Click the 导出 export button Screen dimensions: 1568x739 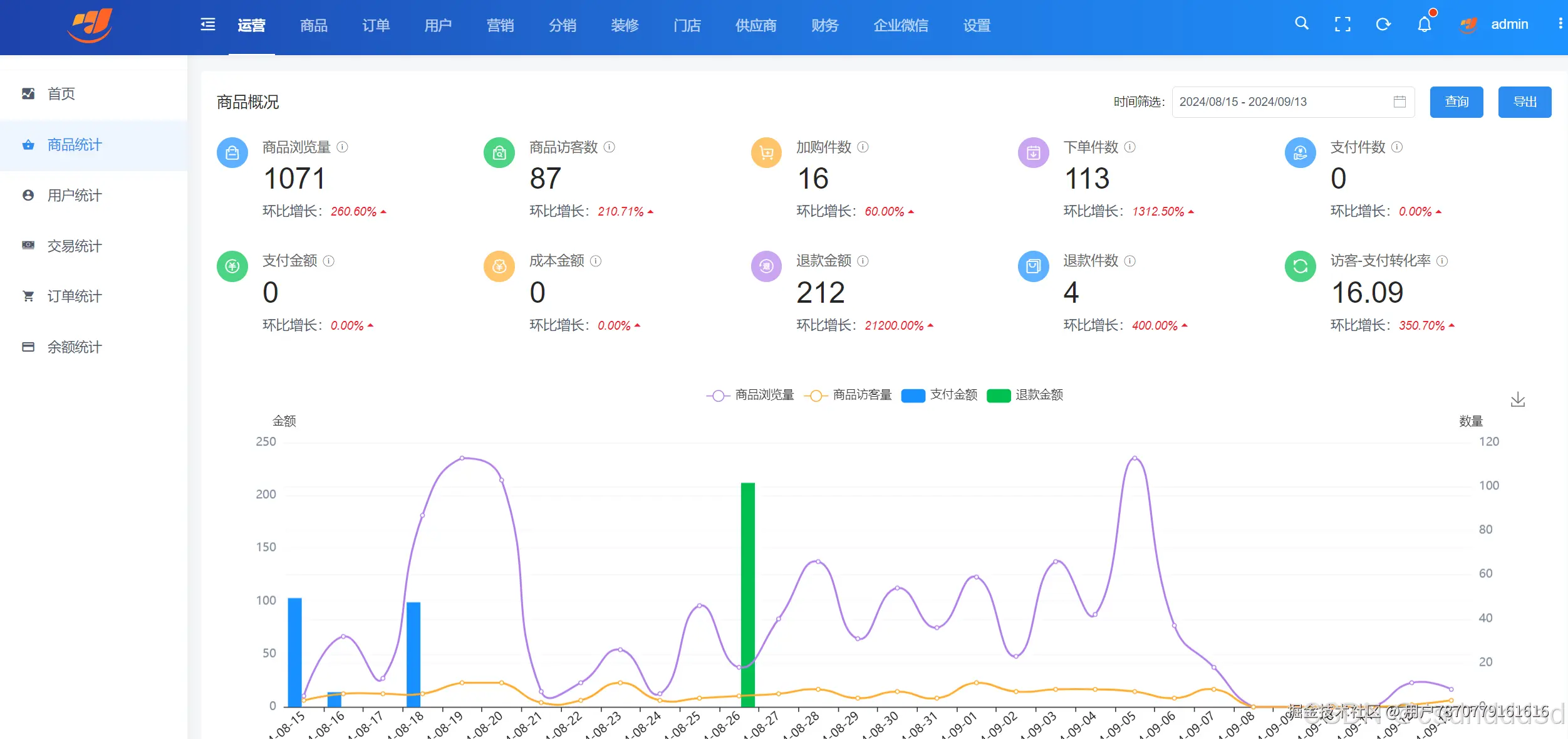(x=1524, y=102)
